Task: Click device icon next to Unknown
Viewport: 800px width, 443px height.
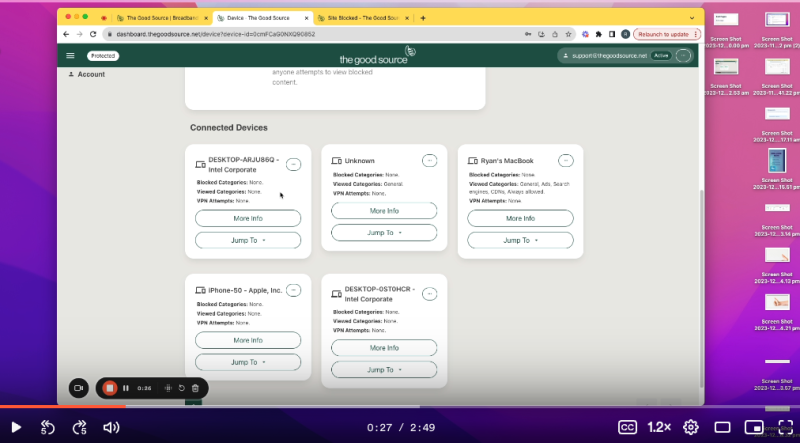Action: 337,161
